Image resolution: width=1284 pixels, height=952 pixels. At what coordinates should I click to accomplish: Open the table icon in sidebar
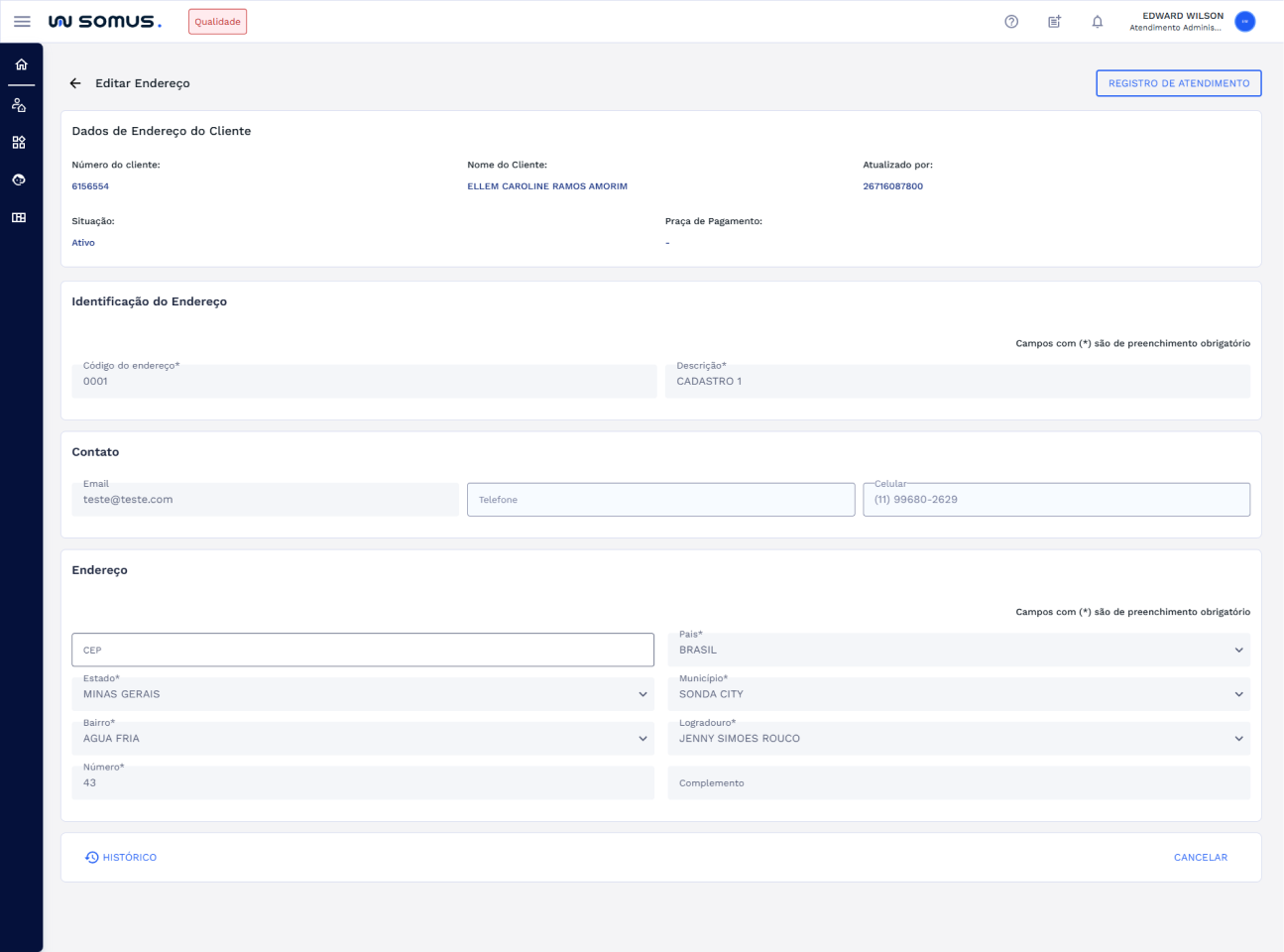point(19,218)
